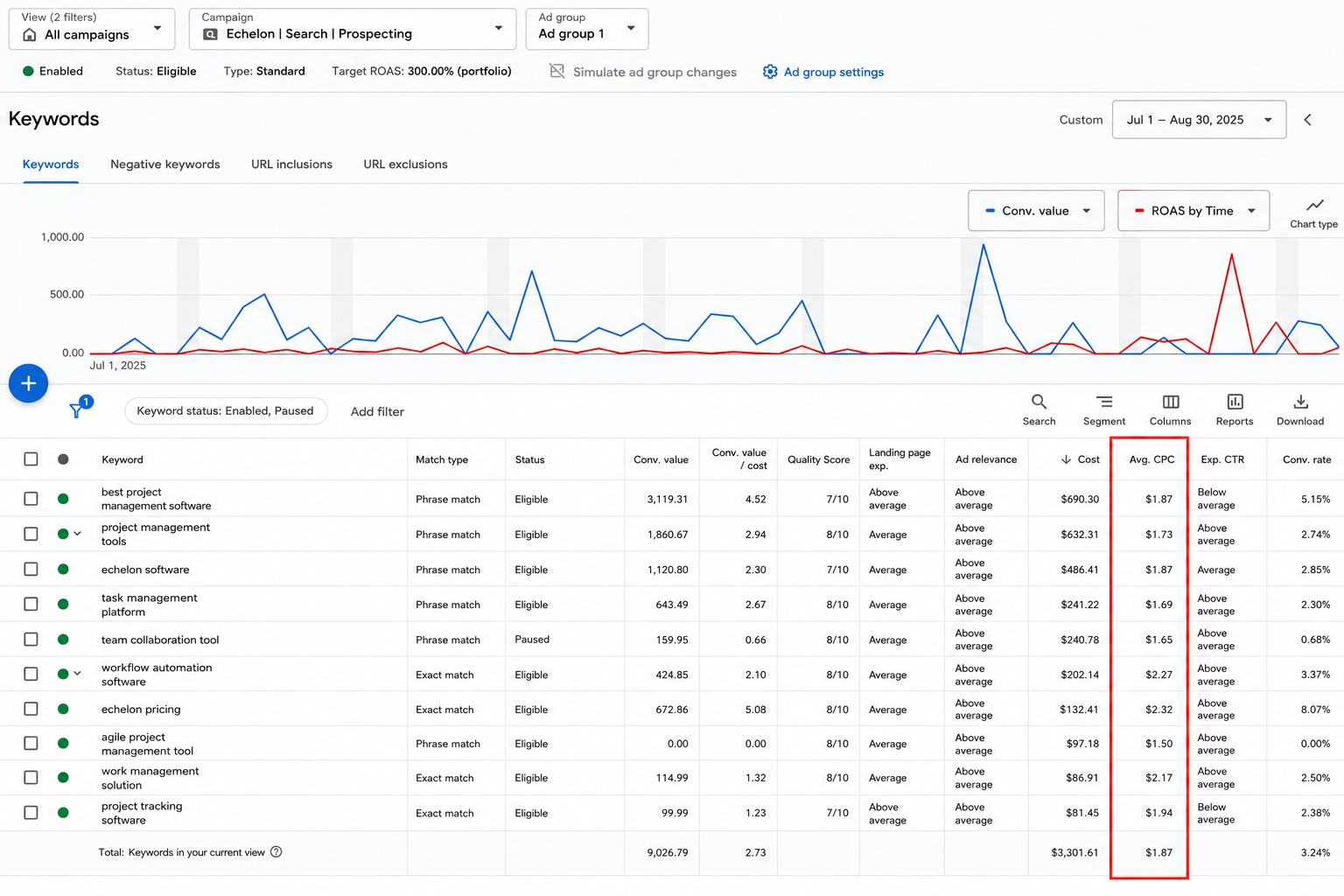
Task: Click the Paused status for team collaboration tool
Action: pos(532,640)
